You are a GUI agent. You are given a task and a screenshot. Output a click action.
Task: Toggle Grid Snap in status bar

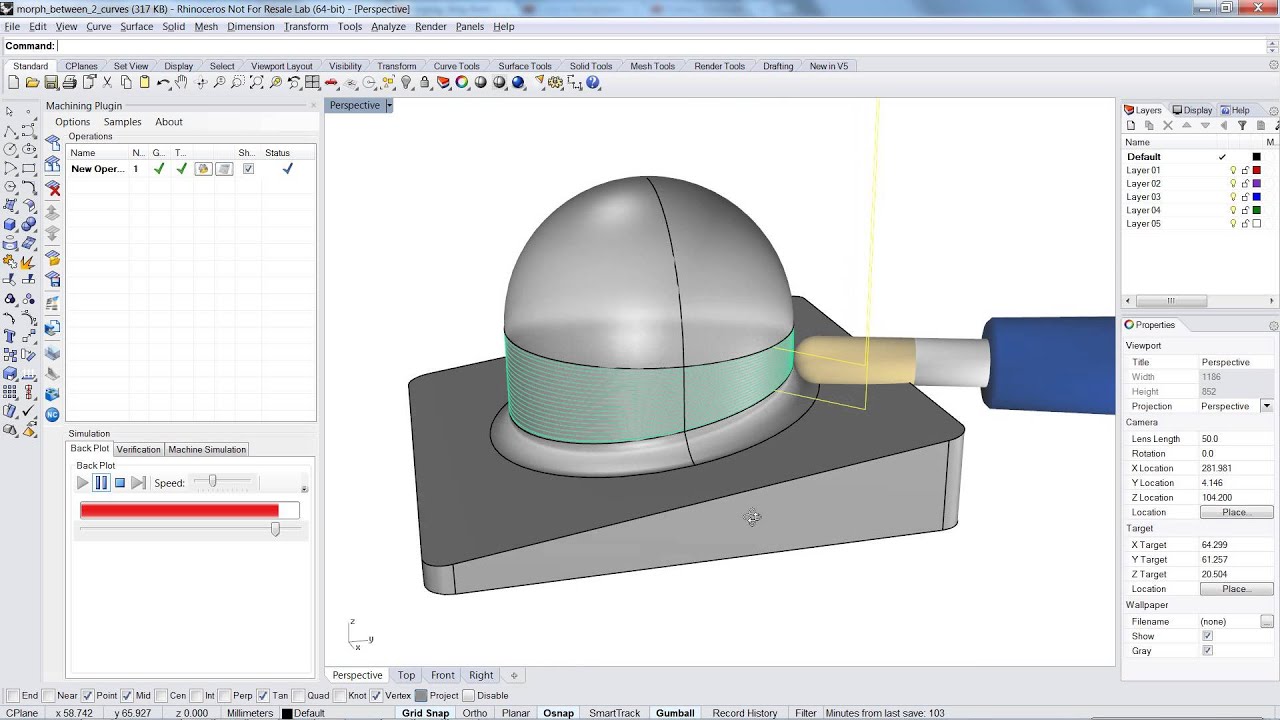(425, 713)
